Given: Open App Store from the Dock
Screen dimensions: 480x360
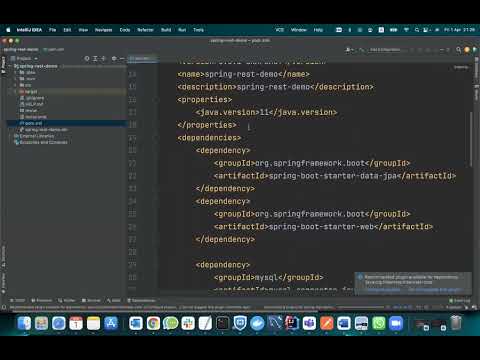Looking at the screenshot, I should tap(111, 323).
